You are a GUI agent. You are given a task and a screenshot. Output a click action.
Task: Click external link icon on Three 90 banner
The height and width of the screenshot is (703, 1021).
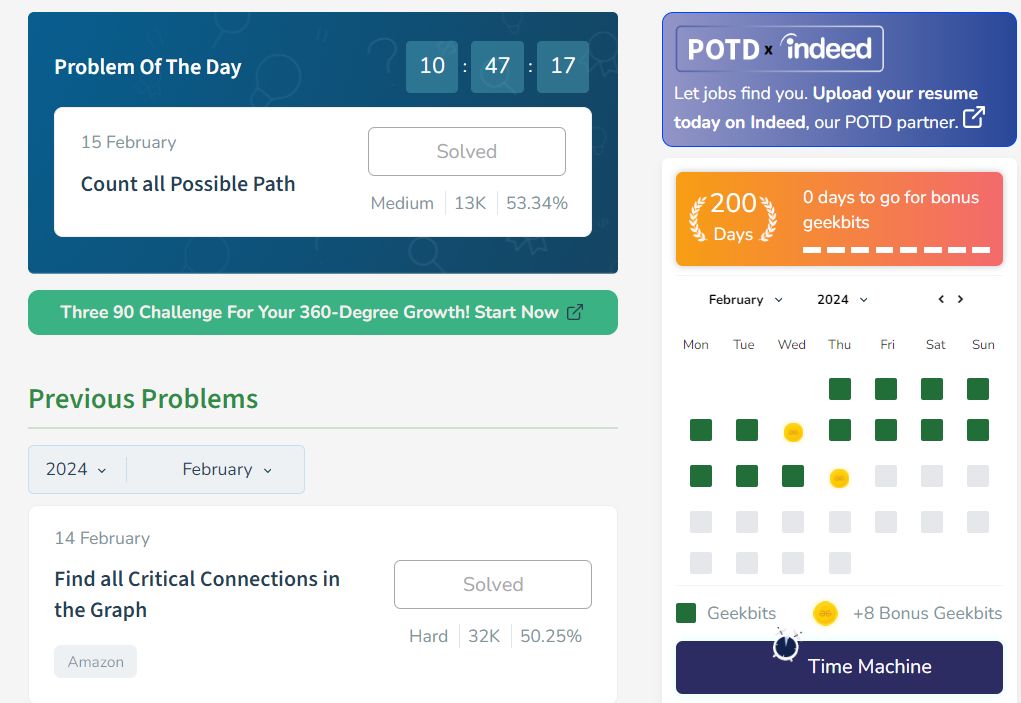pos(574,312)
